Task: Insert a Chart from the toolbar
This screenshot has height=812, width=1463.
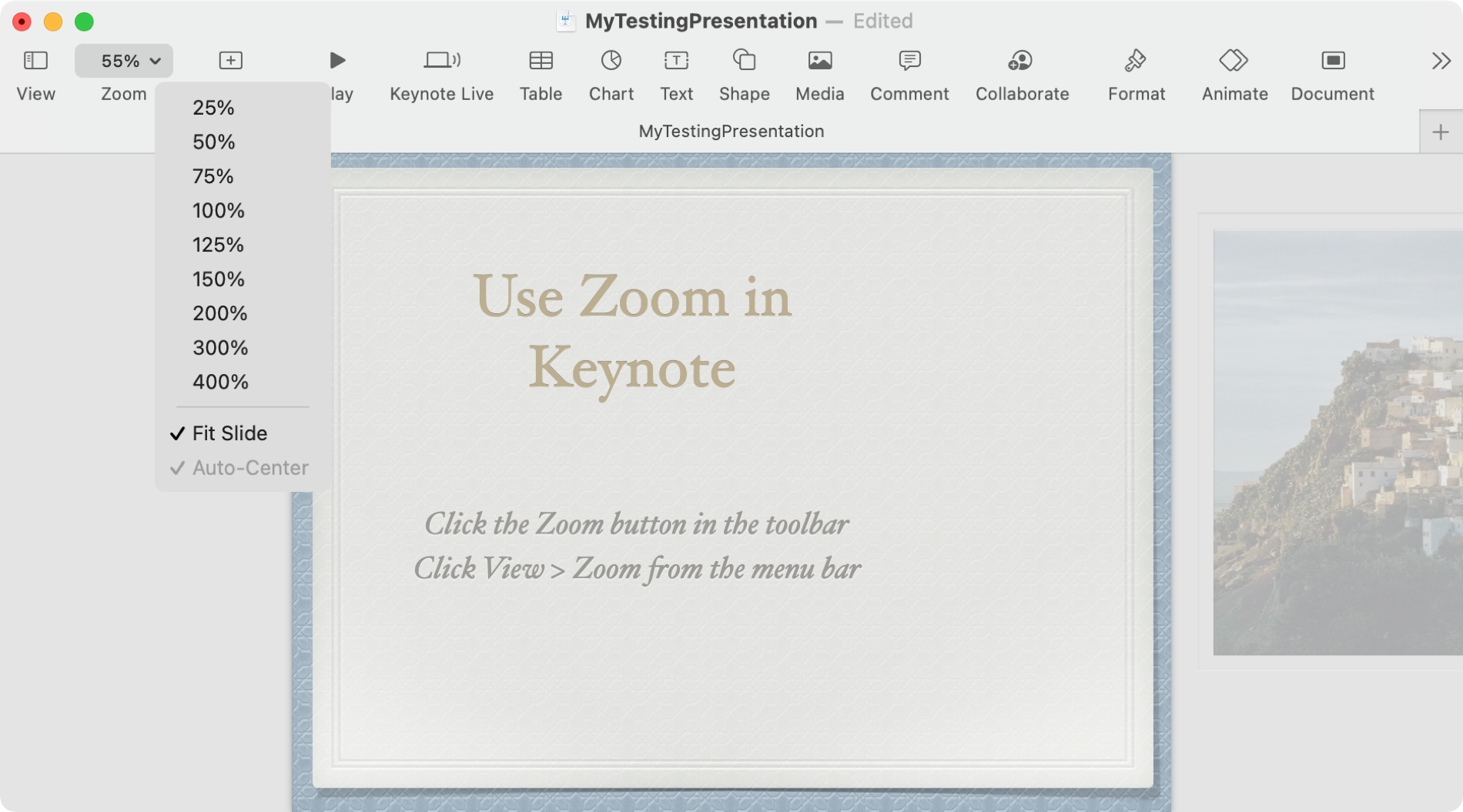Action: tap(611, 60)
